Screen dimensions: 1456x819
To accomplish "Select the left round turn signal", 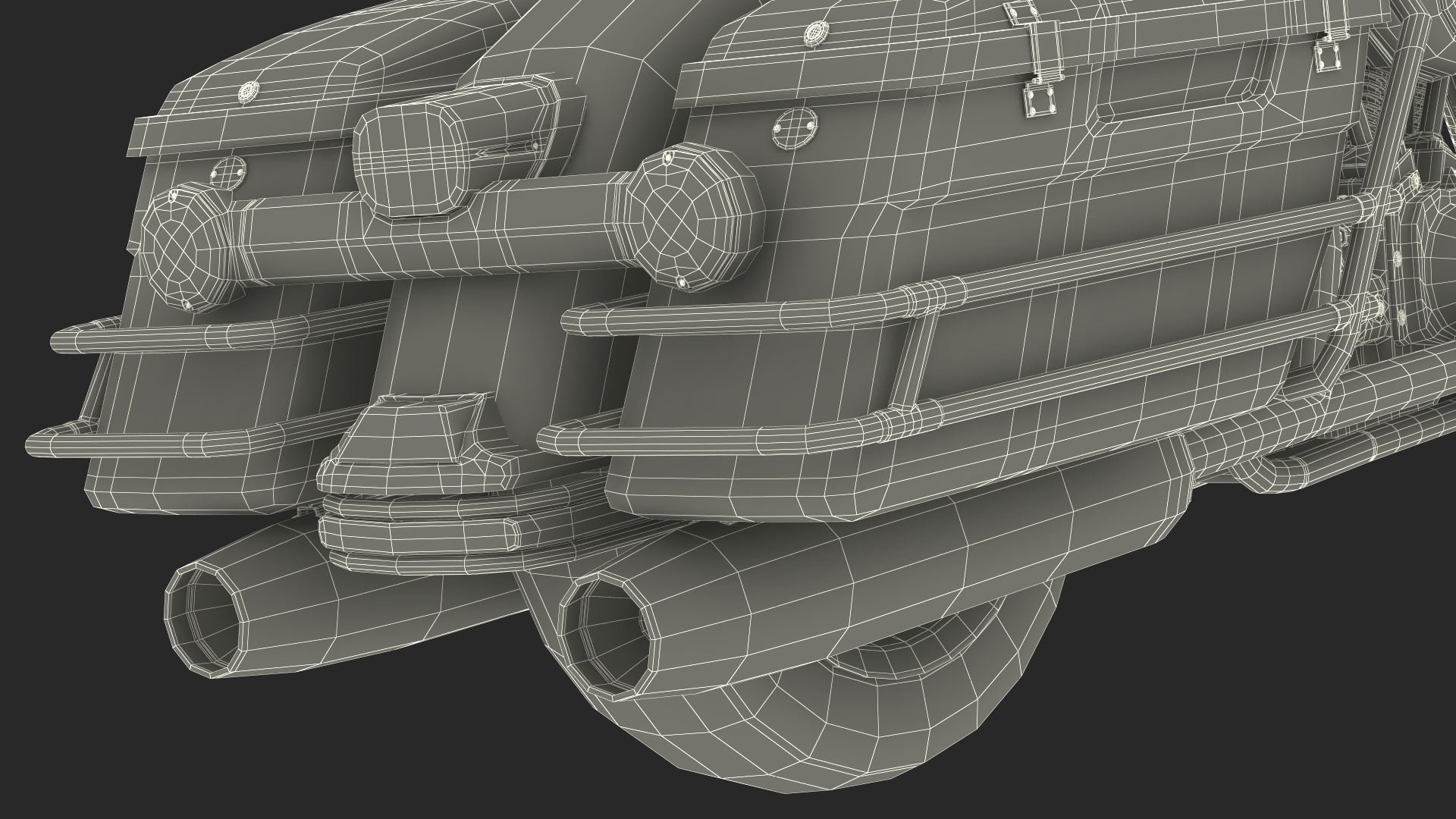I will coord(187,248).
